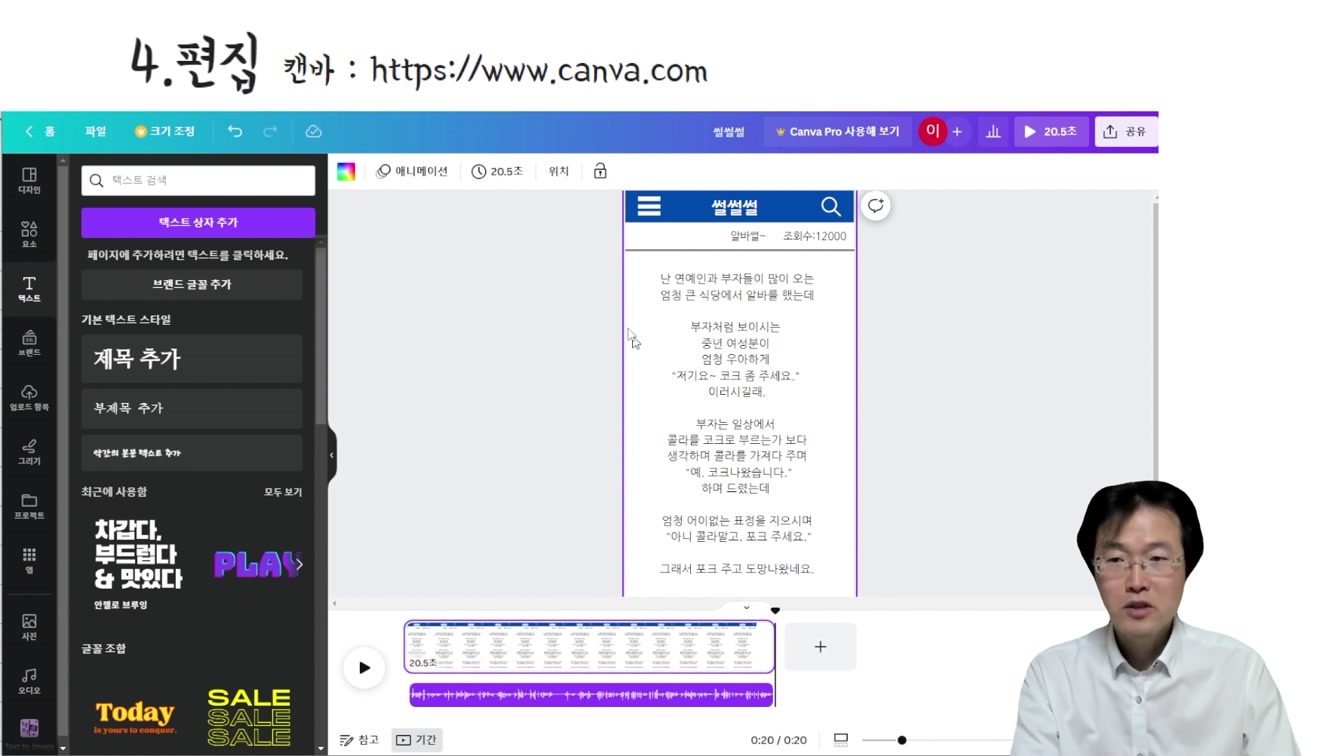
Task: Click the magnifier icon on canvas header
Action: [x=831, y=206]
